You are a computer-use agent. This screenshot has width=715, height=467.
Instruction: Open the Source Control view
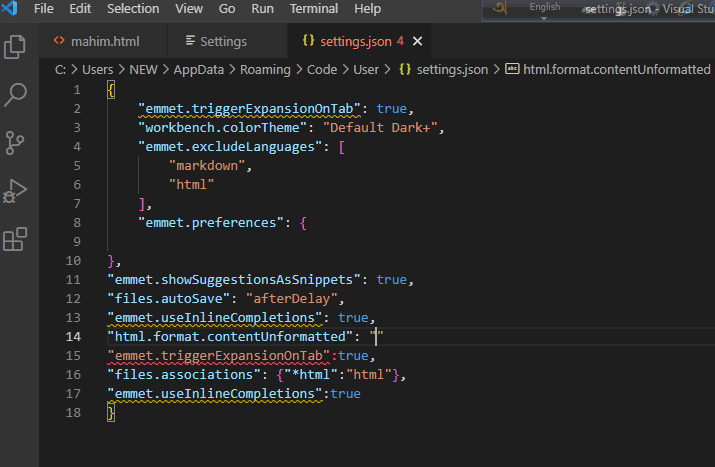pos(15,143)
